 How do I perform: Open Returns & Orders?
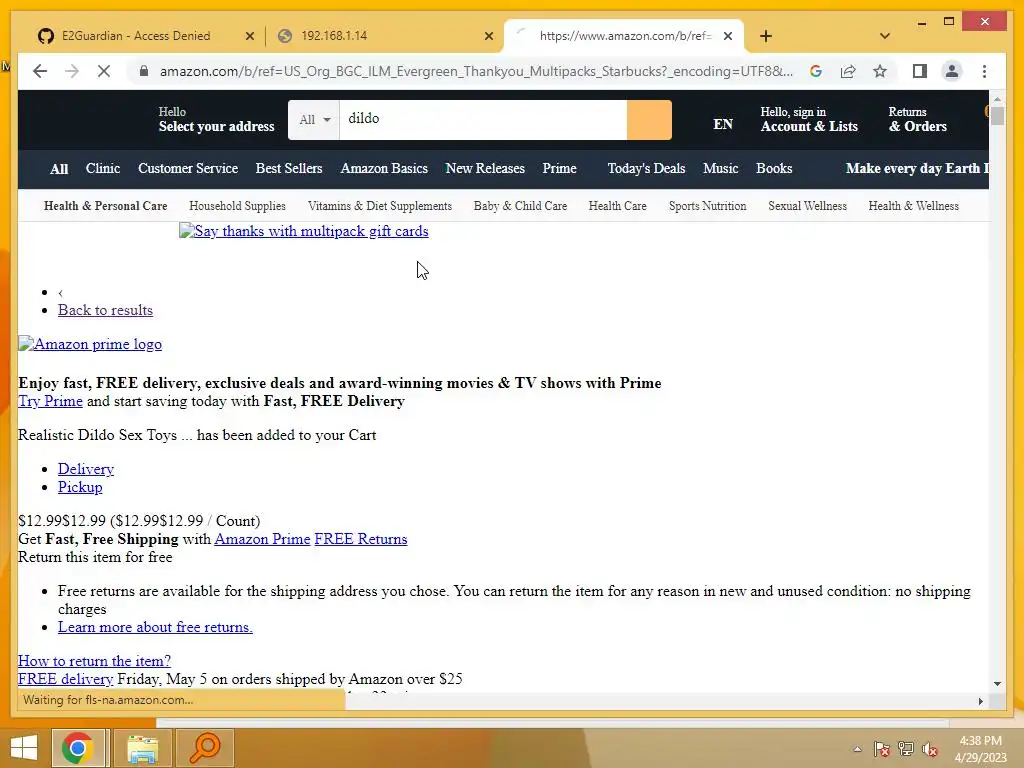click(x=917, y=120)
